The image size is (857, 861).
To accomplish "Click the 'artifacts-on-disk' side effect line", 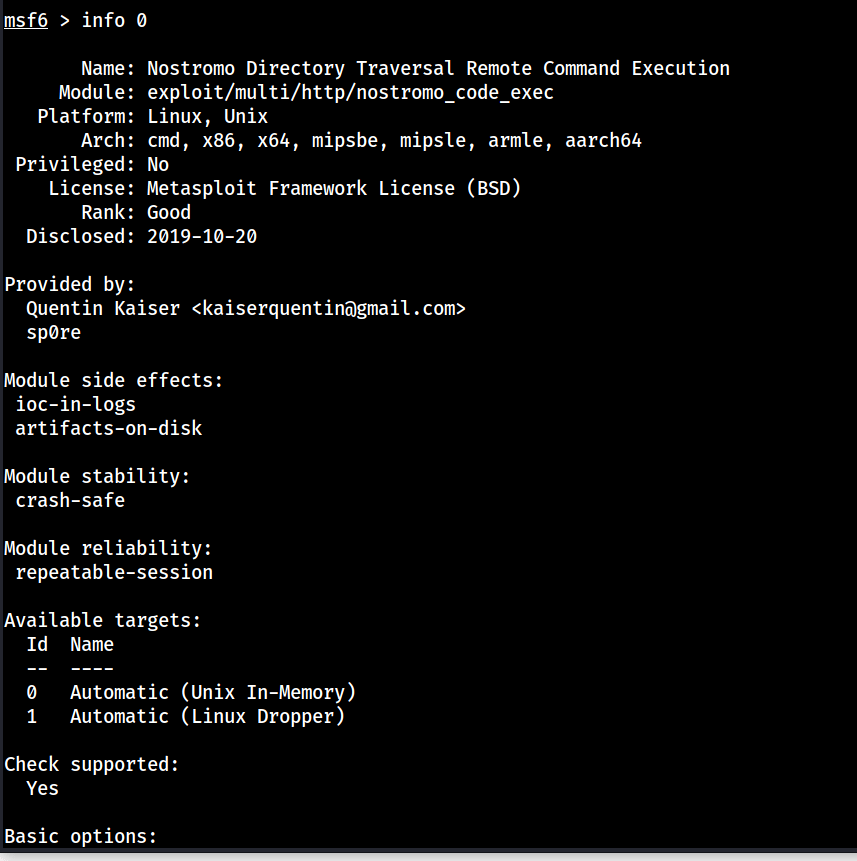I will (x=108, y=429).
